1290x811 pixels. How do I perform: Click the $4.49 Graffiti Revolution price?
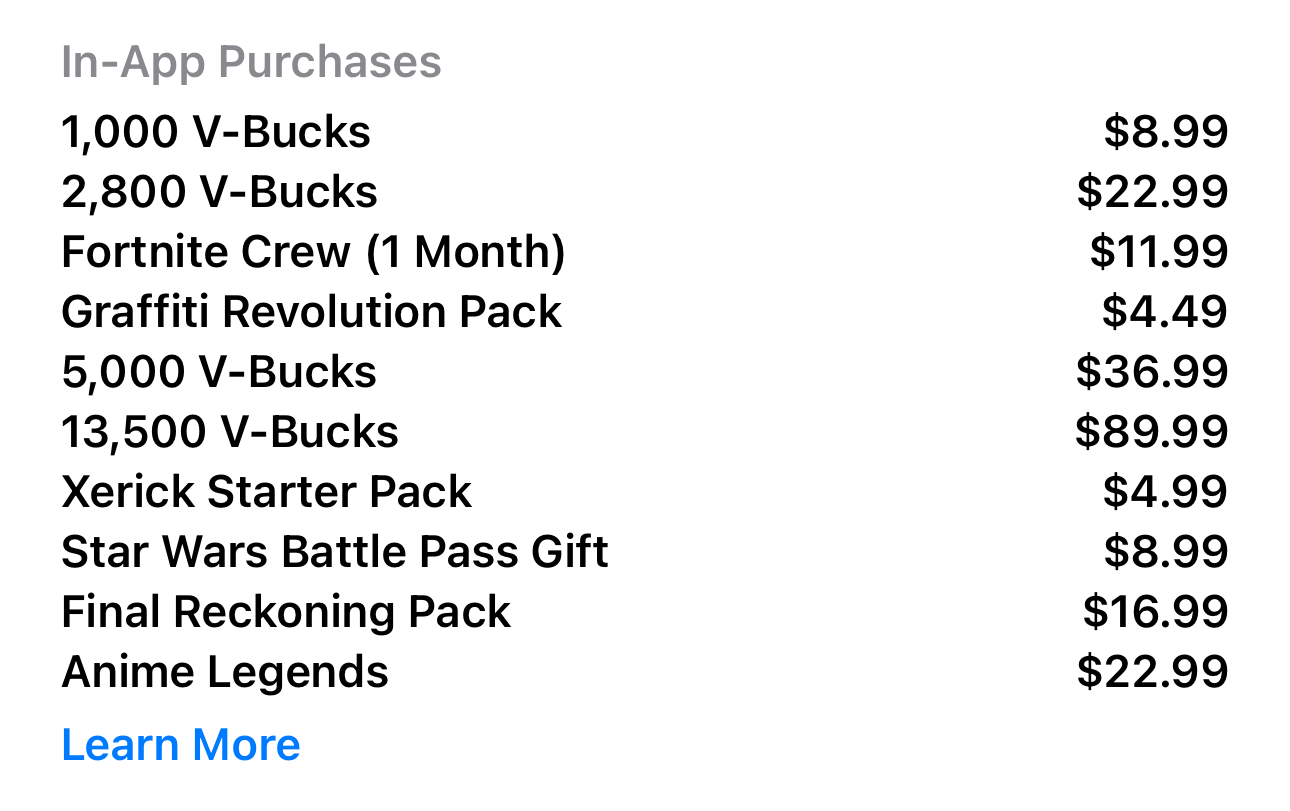(x=1164, y=312)
